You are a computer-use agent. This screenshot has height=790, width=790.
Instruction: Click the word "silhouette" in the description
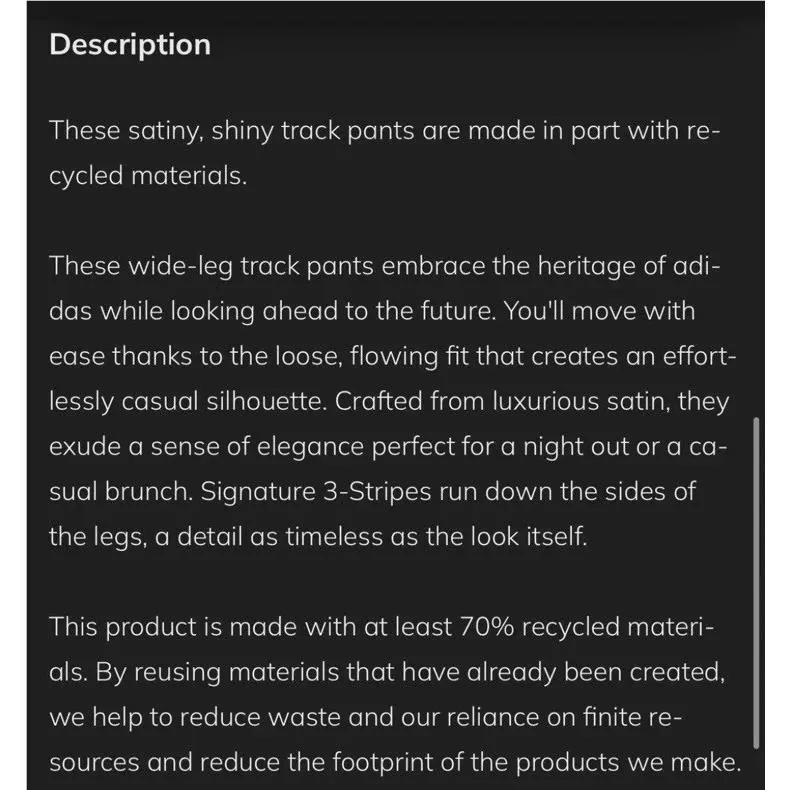pyautogui.click(x=267, y=402)
